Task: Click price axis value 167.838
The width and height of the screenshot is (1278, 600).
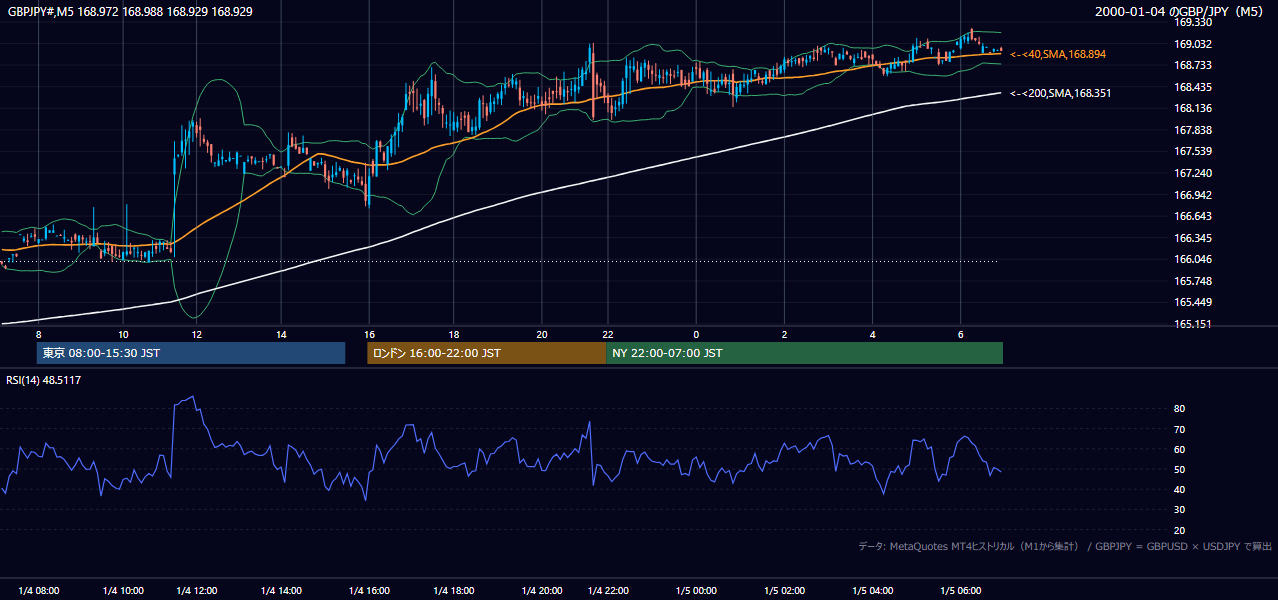Action: [x=1193, y=130]
